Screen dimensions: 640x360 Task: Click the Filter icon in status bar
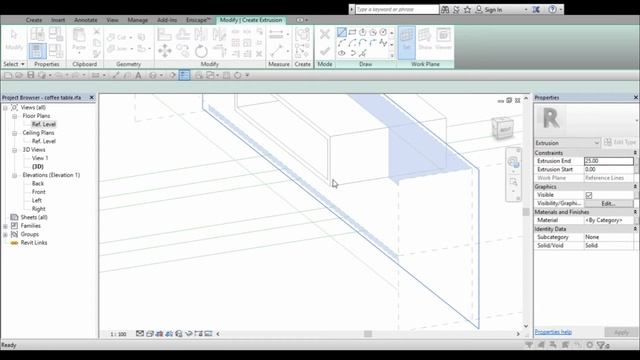(601, 345)
